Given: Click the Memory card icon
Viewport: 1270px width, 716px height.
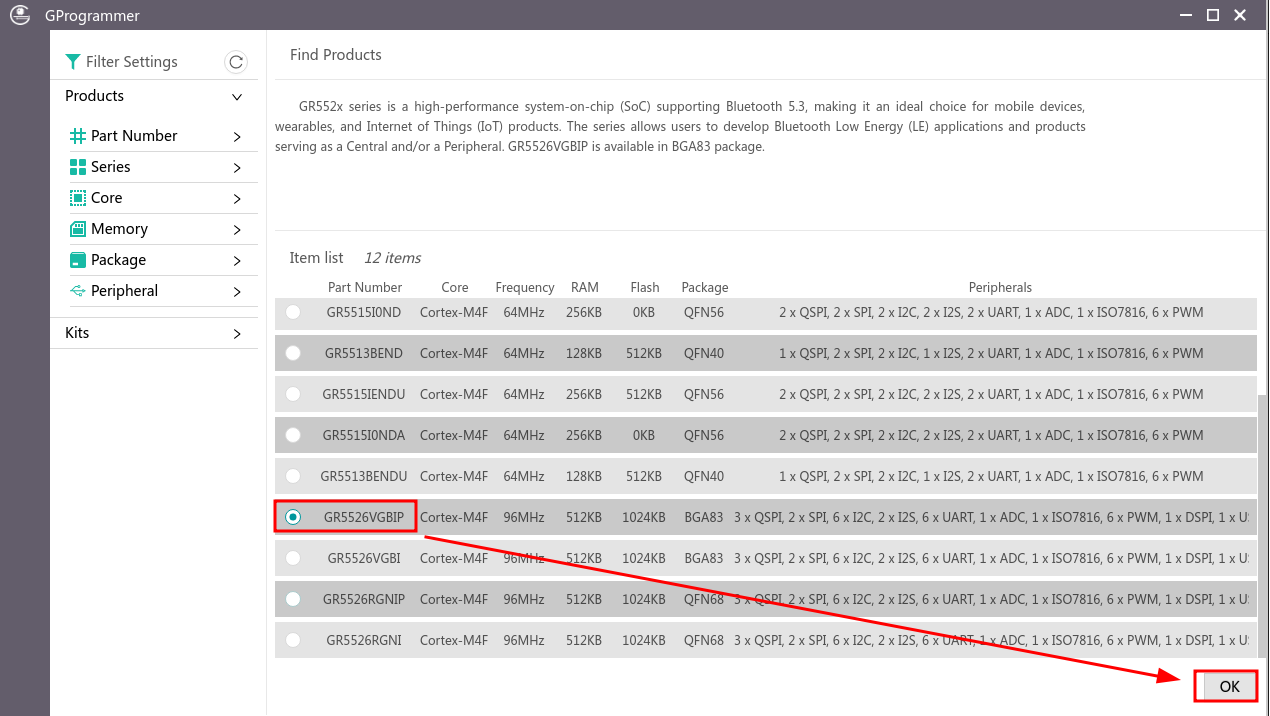Looking at the screenshot, I should 77,229.
